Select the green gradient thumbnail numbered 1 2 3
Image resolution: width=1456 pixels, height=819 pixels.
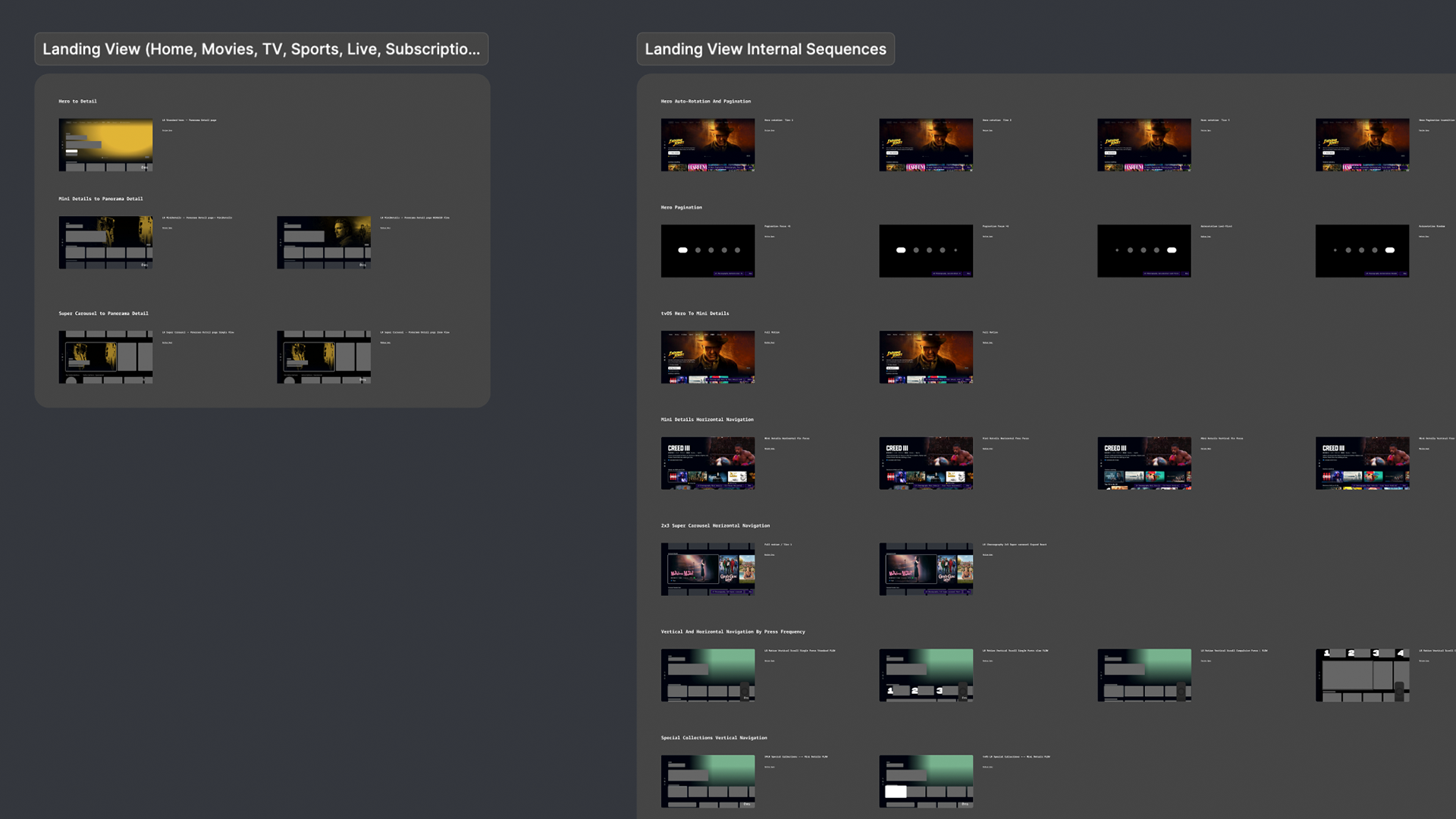[925, 676]
